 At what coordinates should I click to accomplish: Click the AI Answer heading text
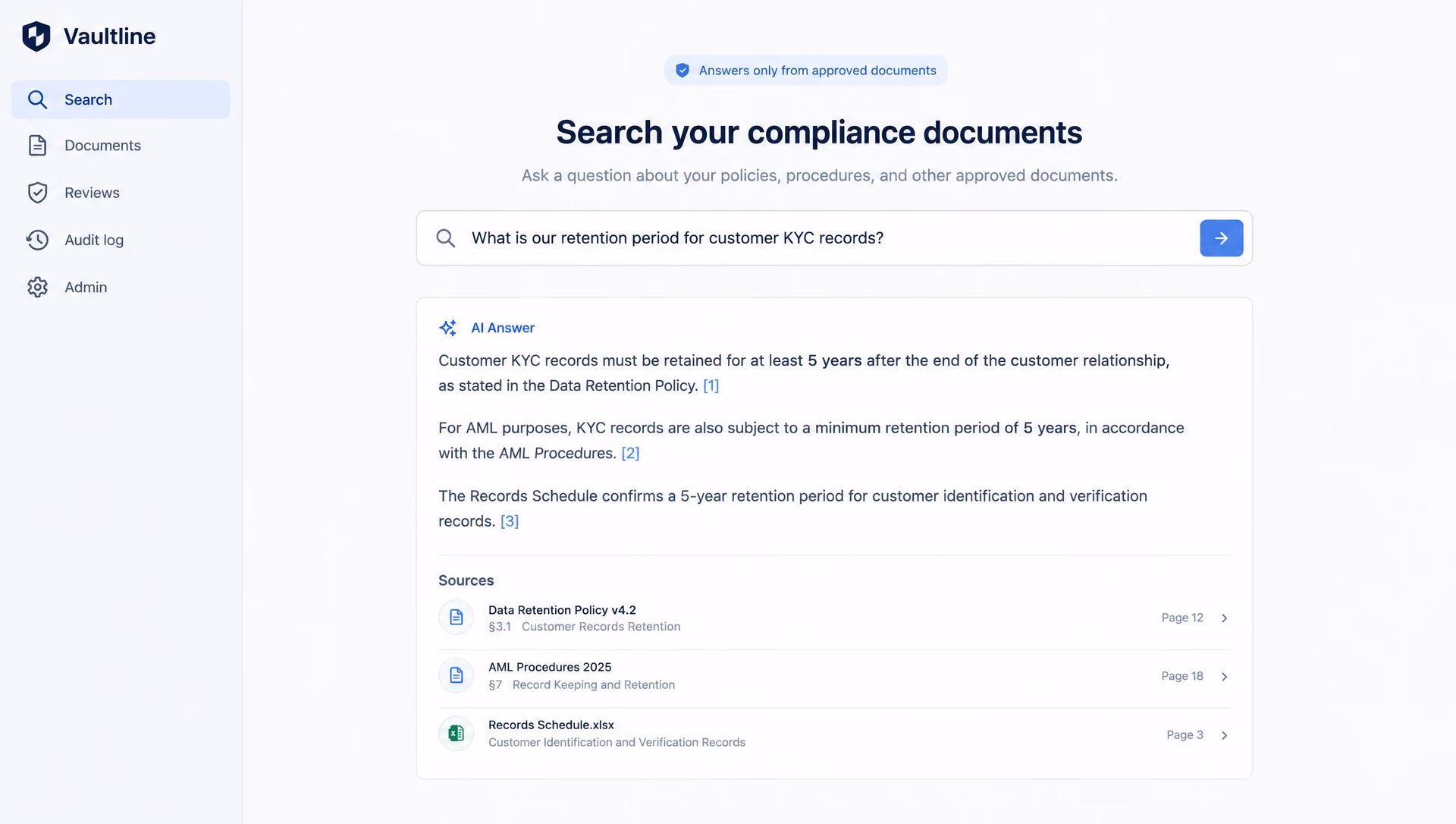pyautogui.click(x=503, y=328)
